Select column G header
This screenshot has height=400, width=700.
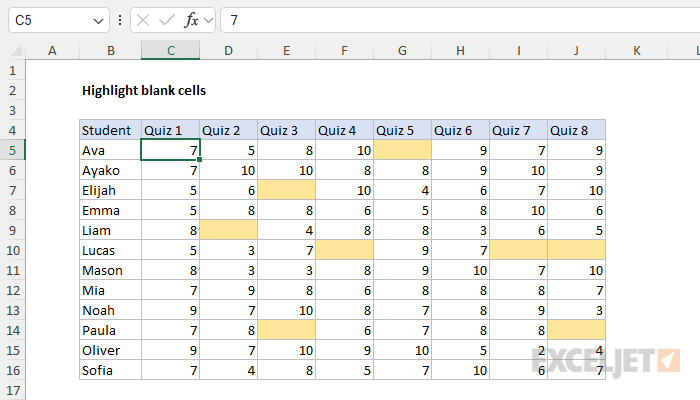pyautogui.click(x=403, y=50)
